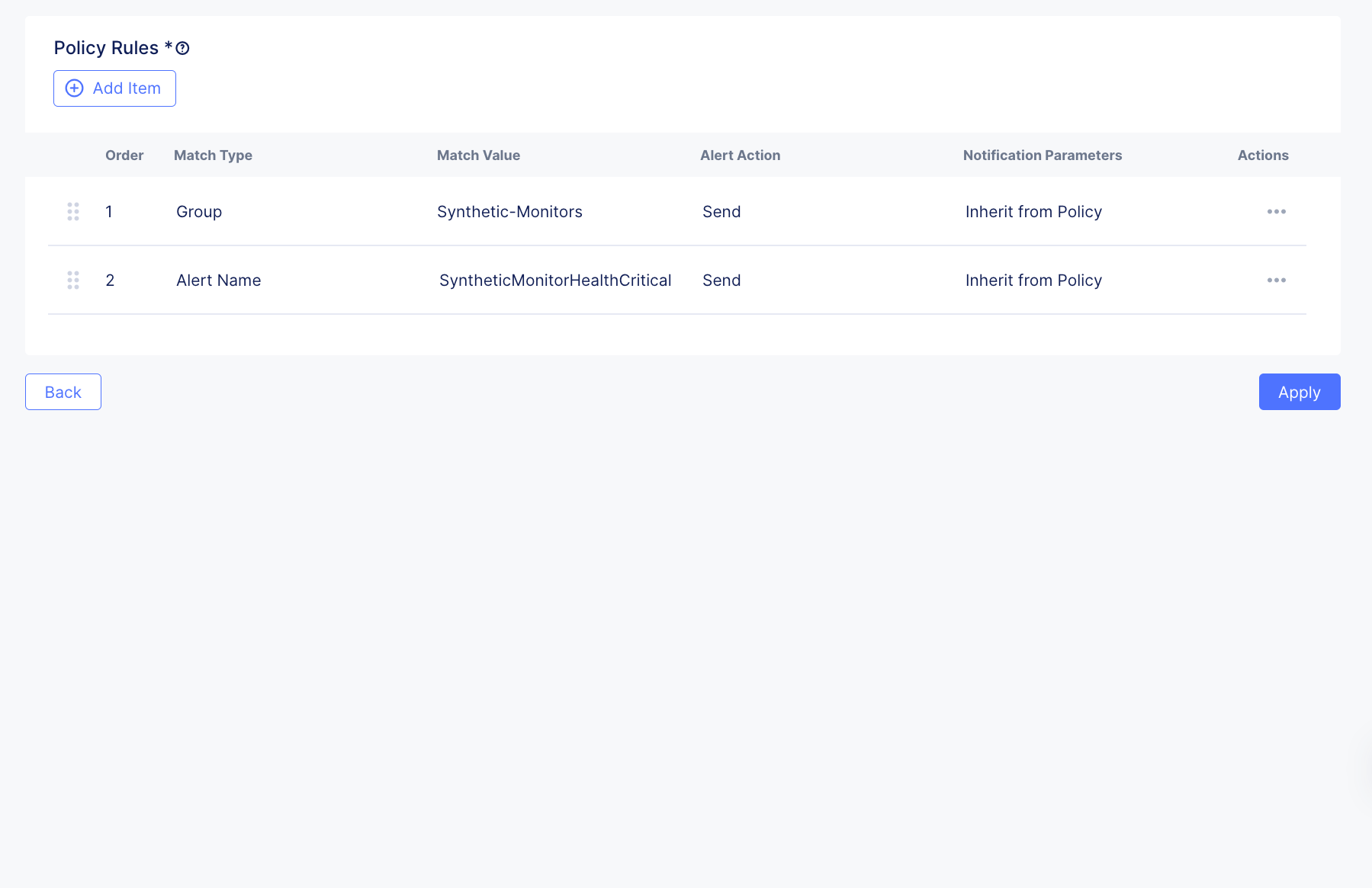Viewport: 1372px width, 888px height.
Task: Select the Synthetic-Monitors match value cell
Action: pos(509,212)
